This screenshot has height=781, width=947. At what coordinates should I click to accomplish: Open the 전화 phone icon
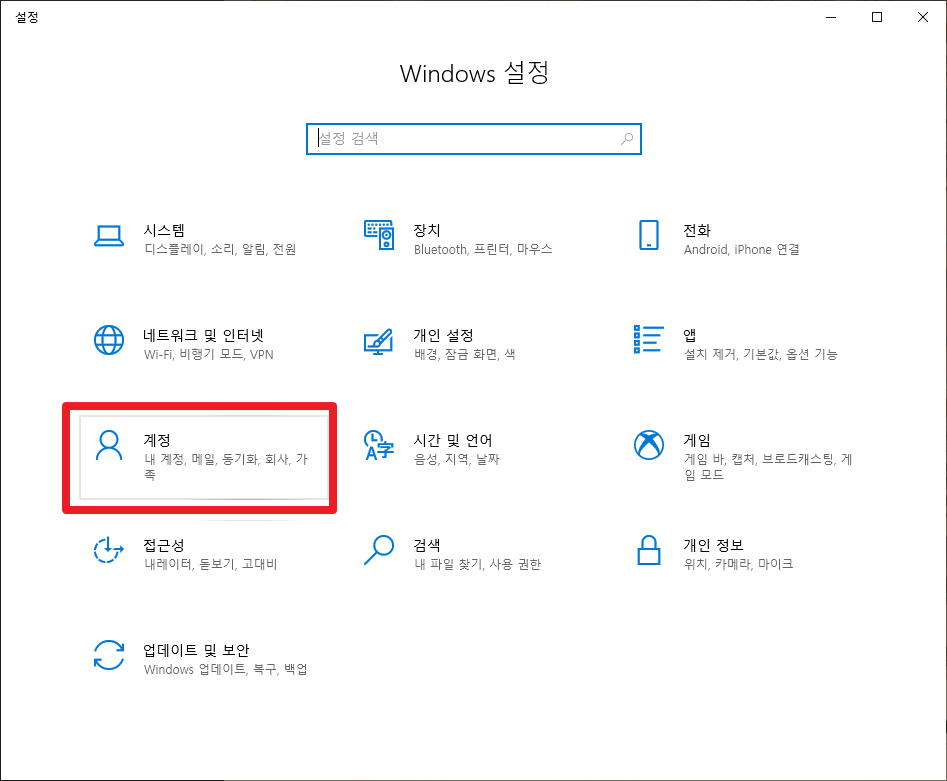click(x=649, y=235)
